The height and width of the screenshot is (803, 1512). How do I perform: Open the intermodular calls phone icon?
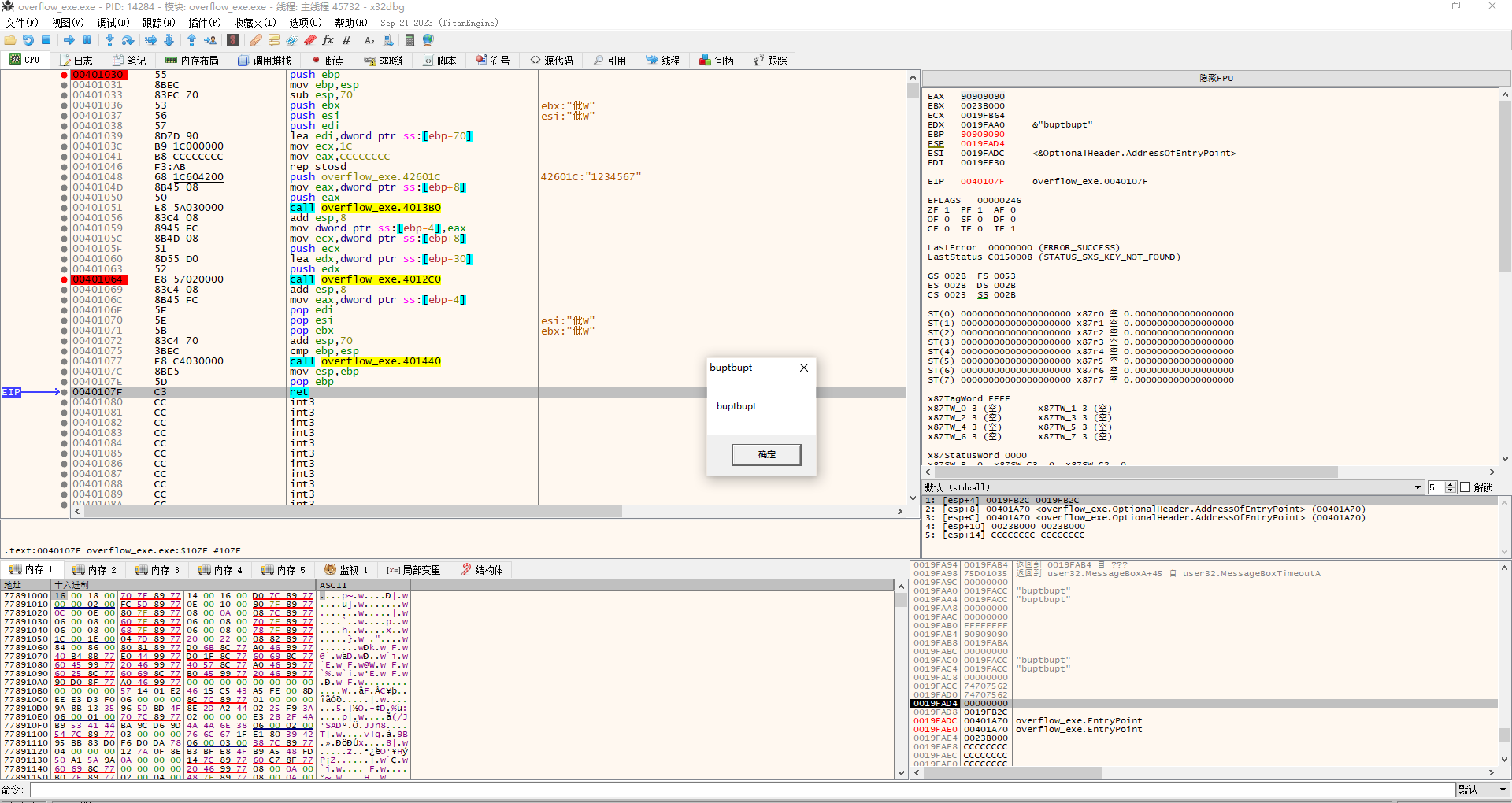point(387,40)
